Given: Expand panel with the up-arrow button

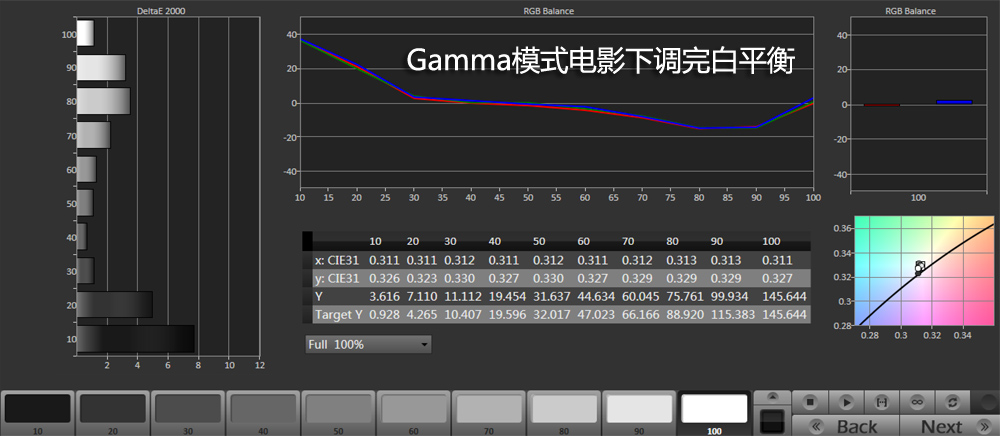Looking at the screenshot, I should coord(772,397).
